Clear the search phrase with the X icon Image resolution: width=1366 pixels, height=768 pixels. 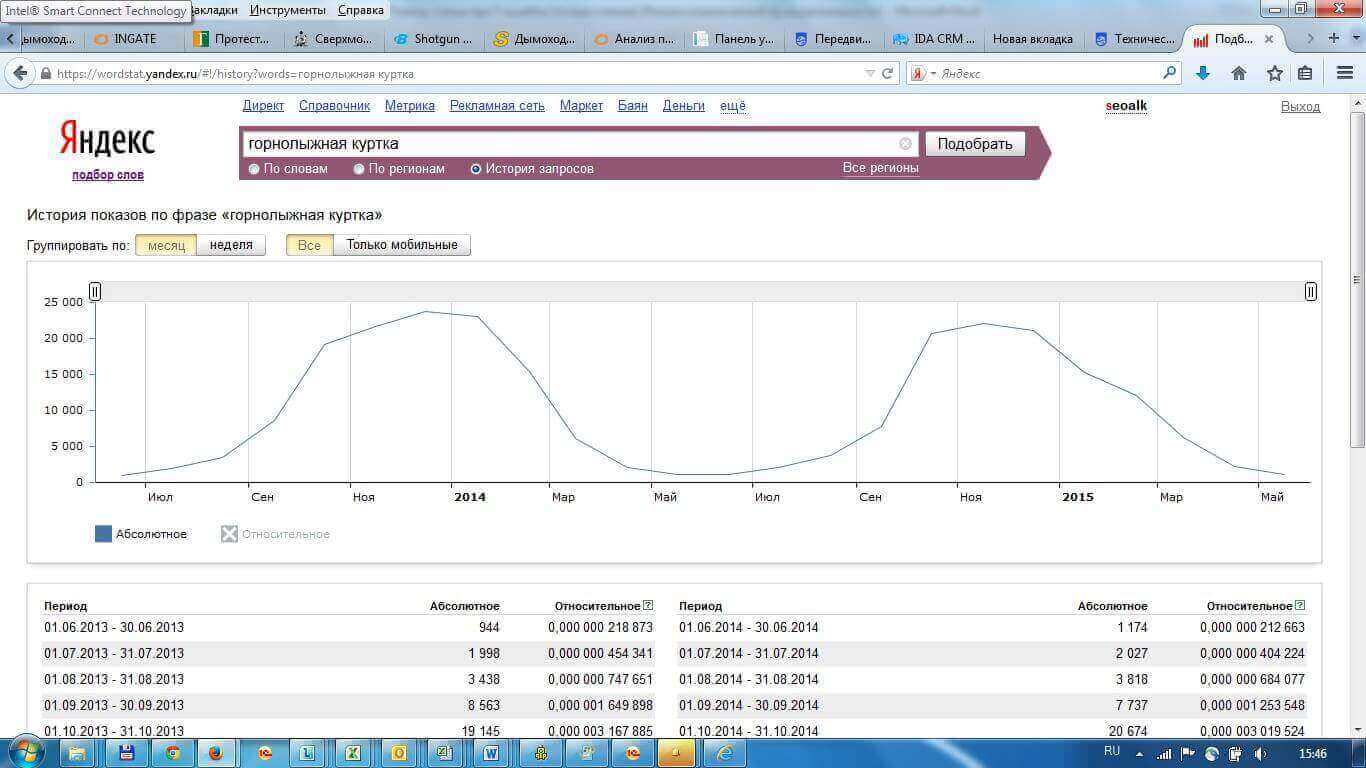pyautogui.click(x=905, y=144)
